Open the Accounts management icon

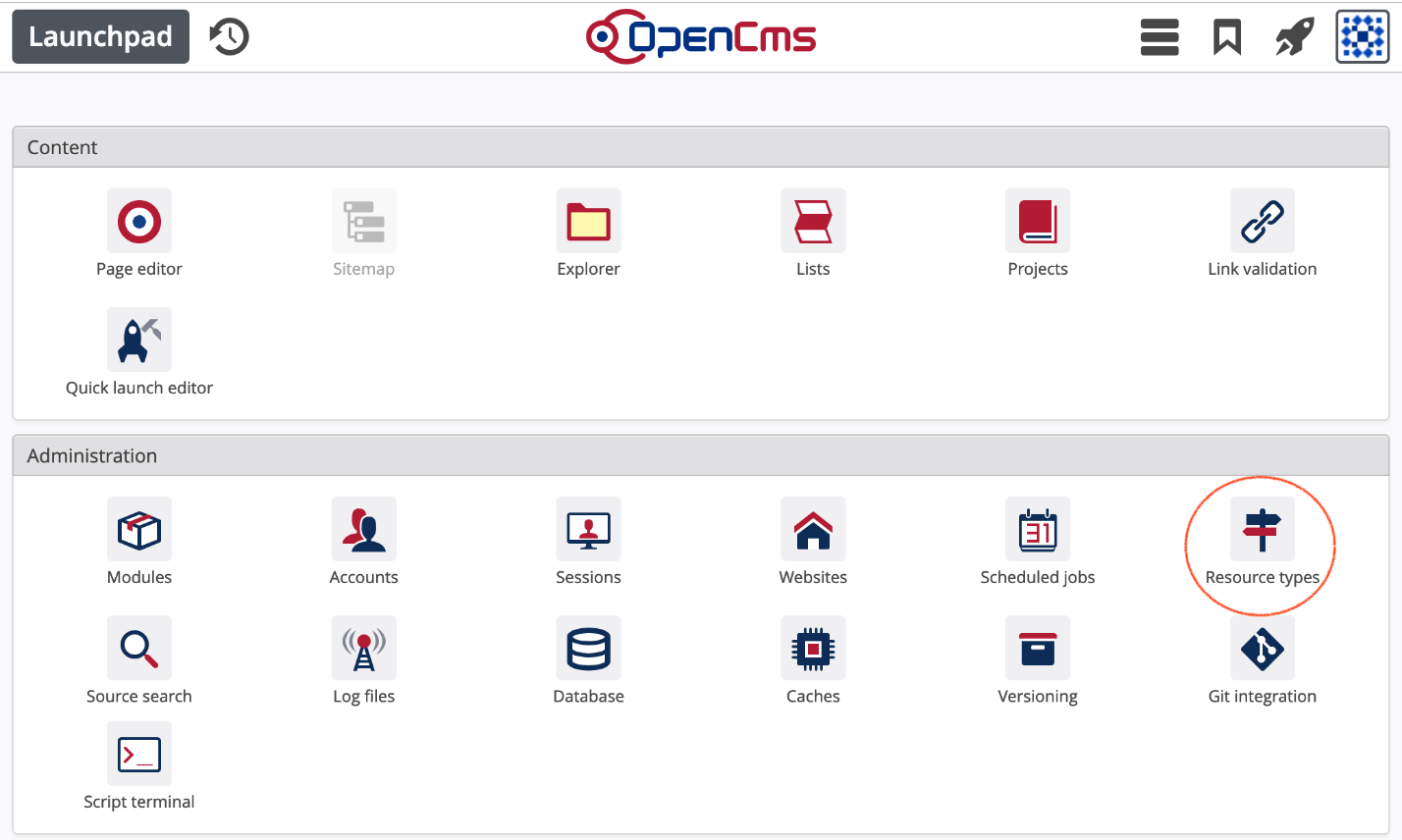click(363, 530)
